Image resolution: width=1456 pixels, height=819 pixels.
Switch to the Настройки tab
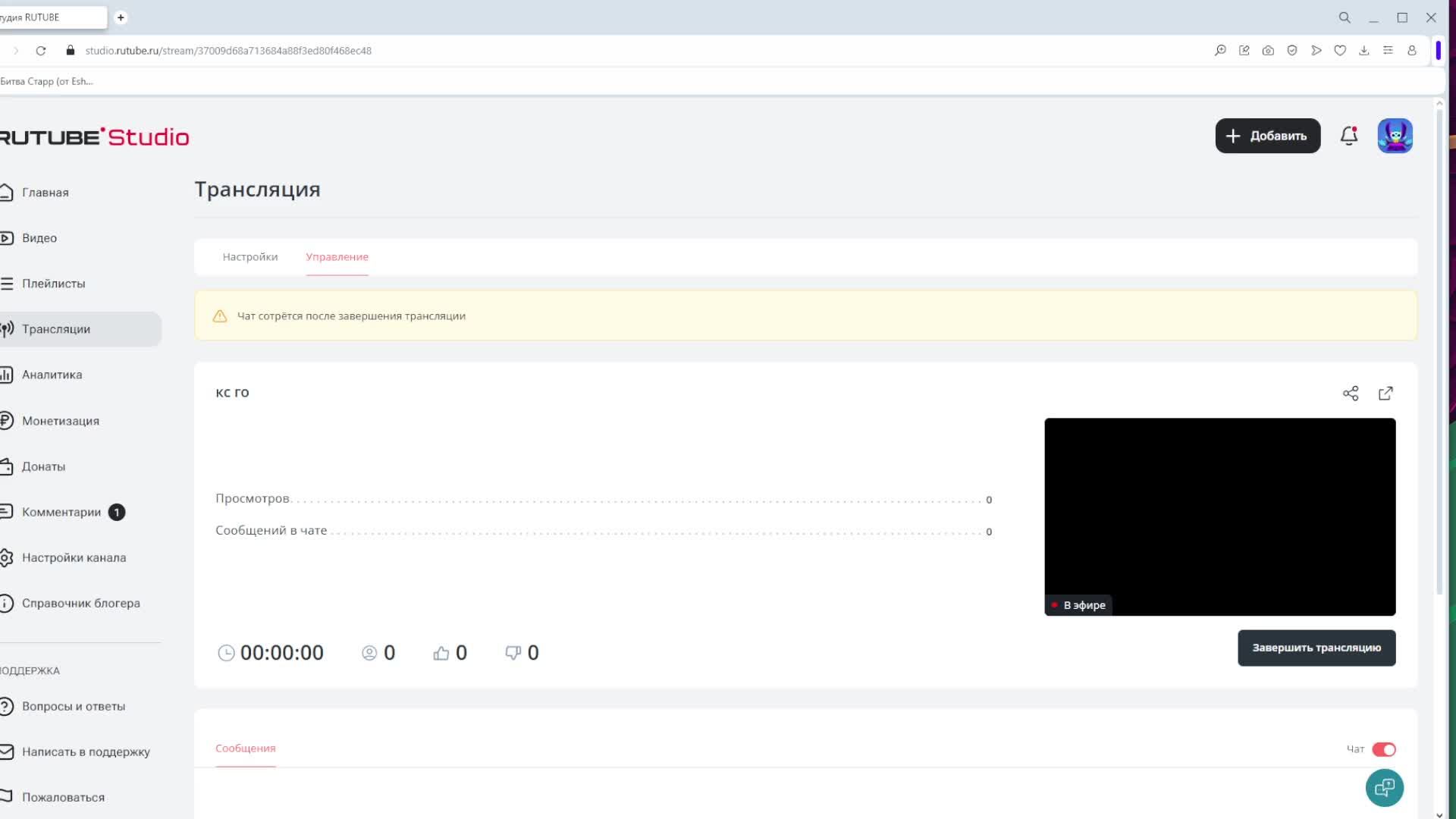[250, 257]
